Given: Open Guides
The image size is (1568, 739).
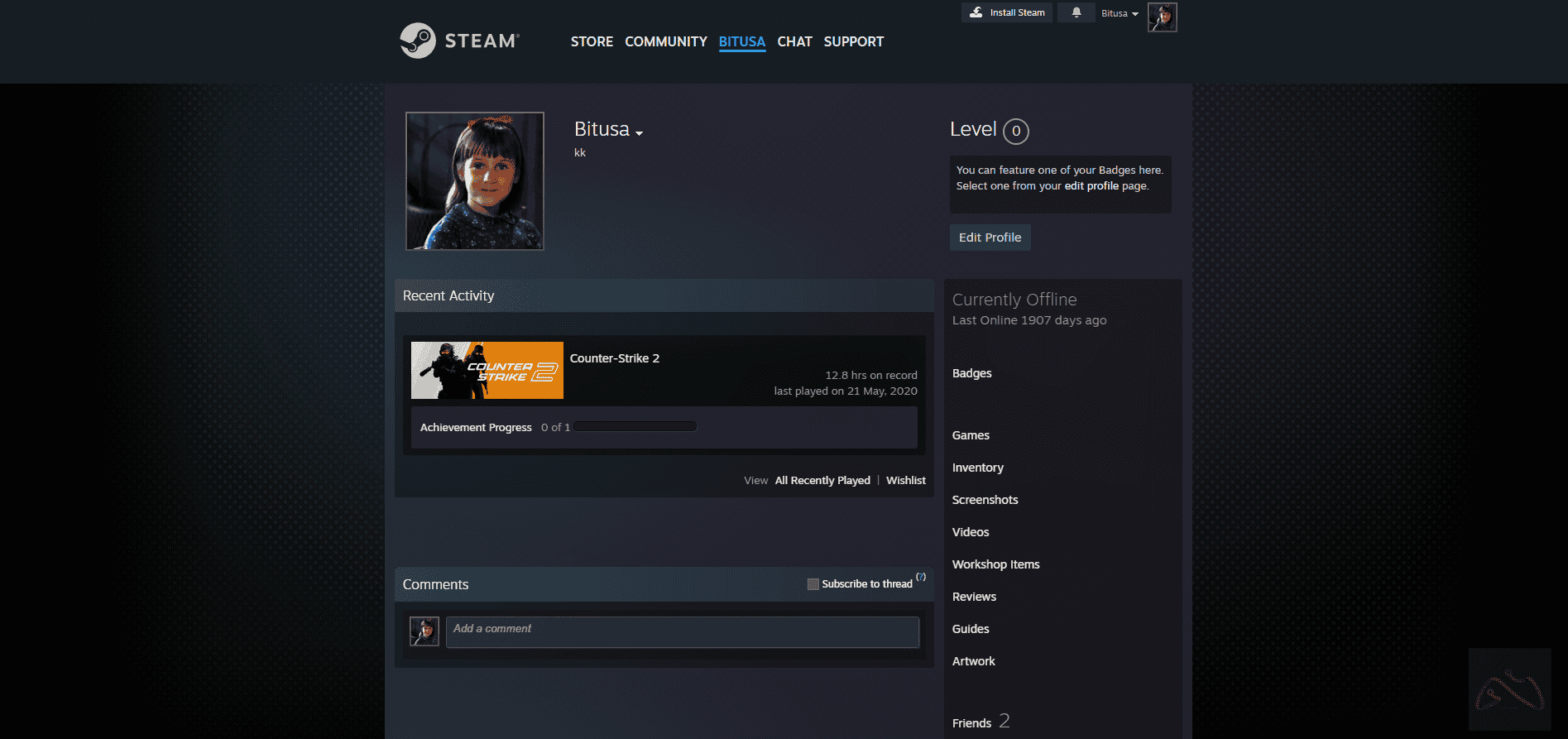Looking at the screenshot, I should (971, 629).
